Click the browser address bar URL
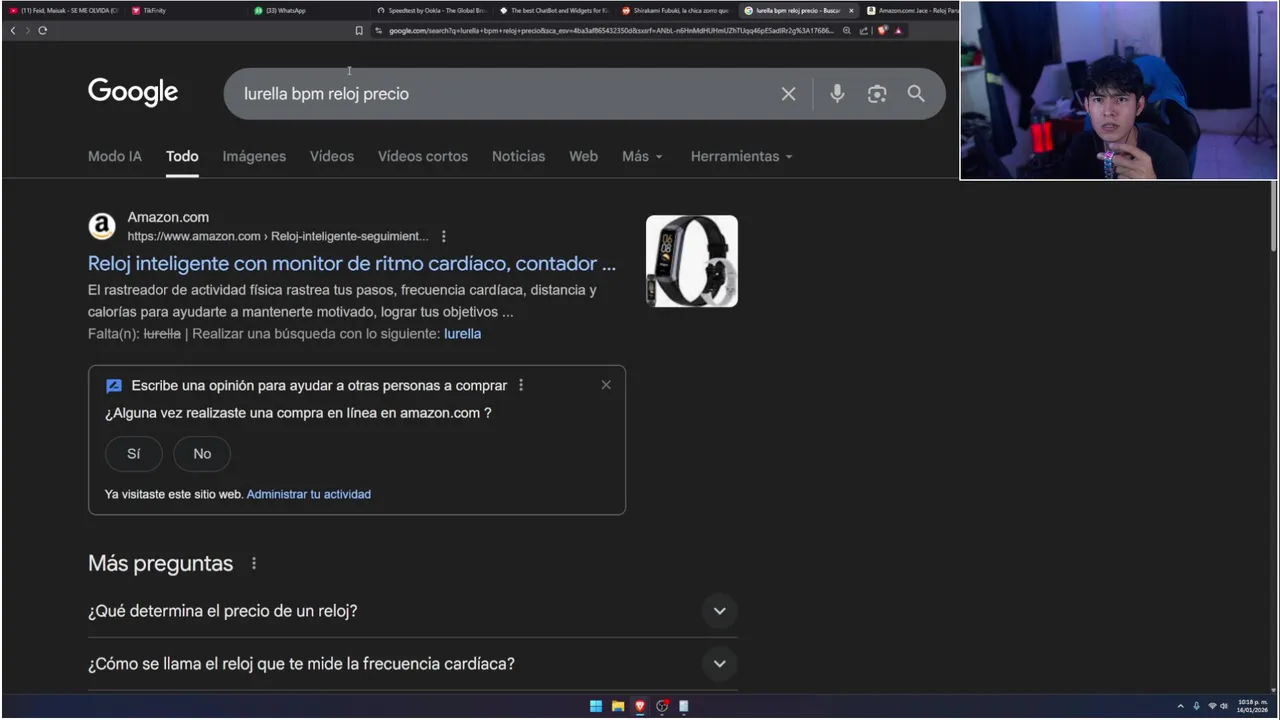Viewport: 1280px width, 720px height. tap(610, 31)
